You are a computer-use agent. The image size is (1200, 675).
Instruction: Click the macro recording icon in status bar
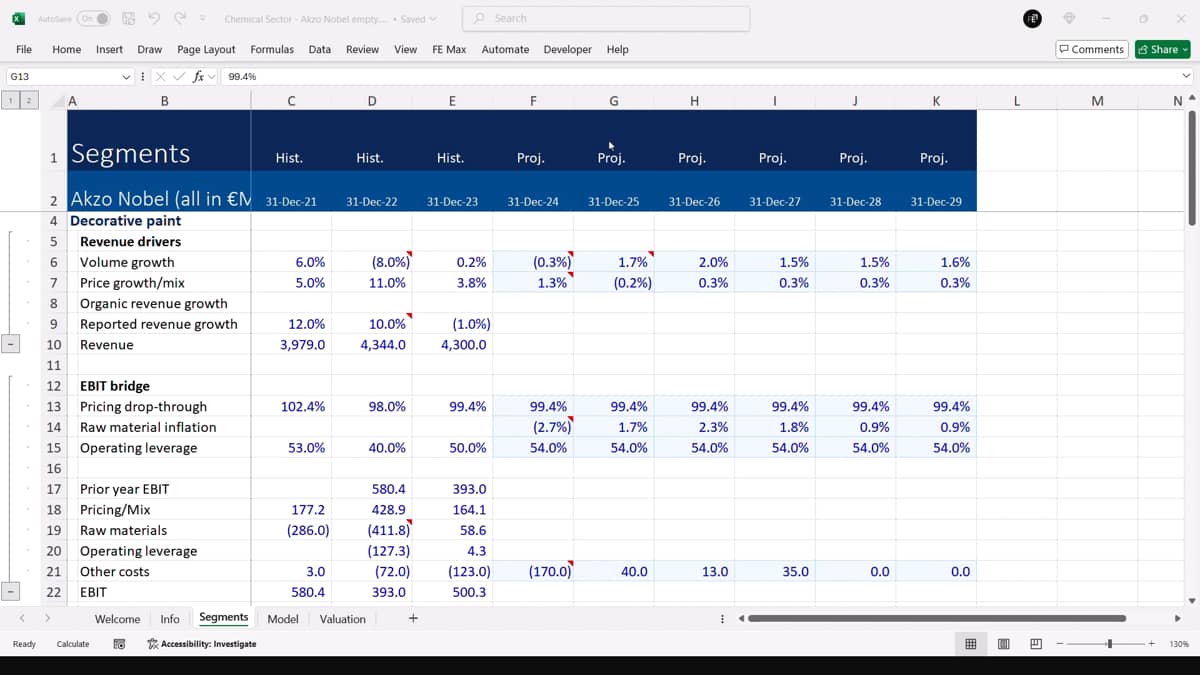pos(119,644)
